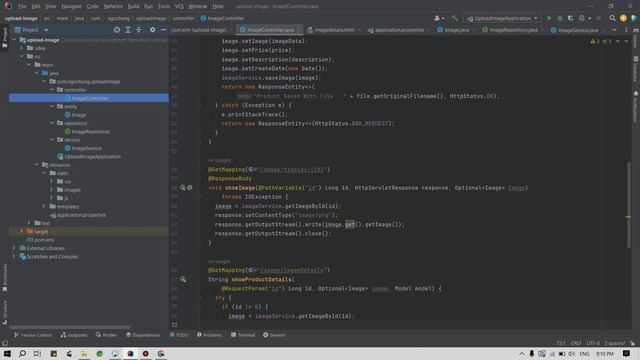Select application.properties in project tree
This screenshot has width=640, height=360.
(x=81, y=215)
